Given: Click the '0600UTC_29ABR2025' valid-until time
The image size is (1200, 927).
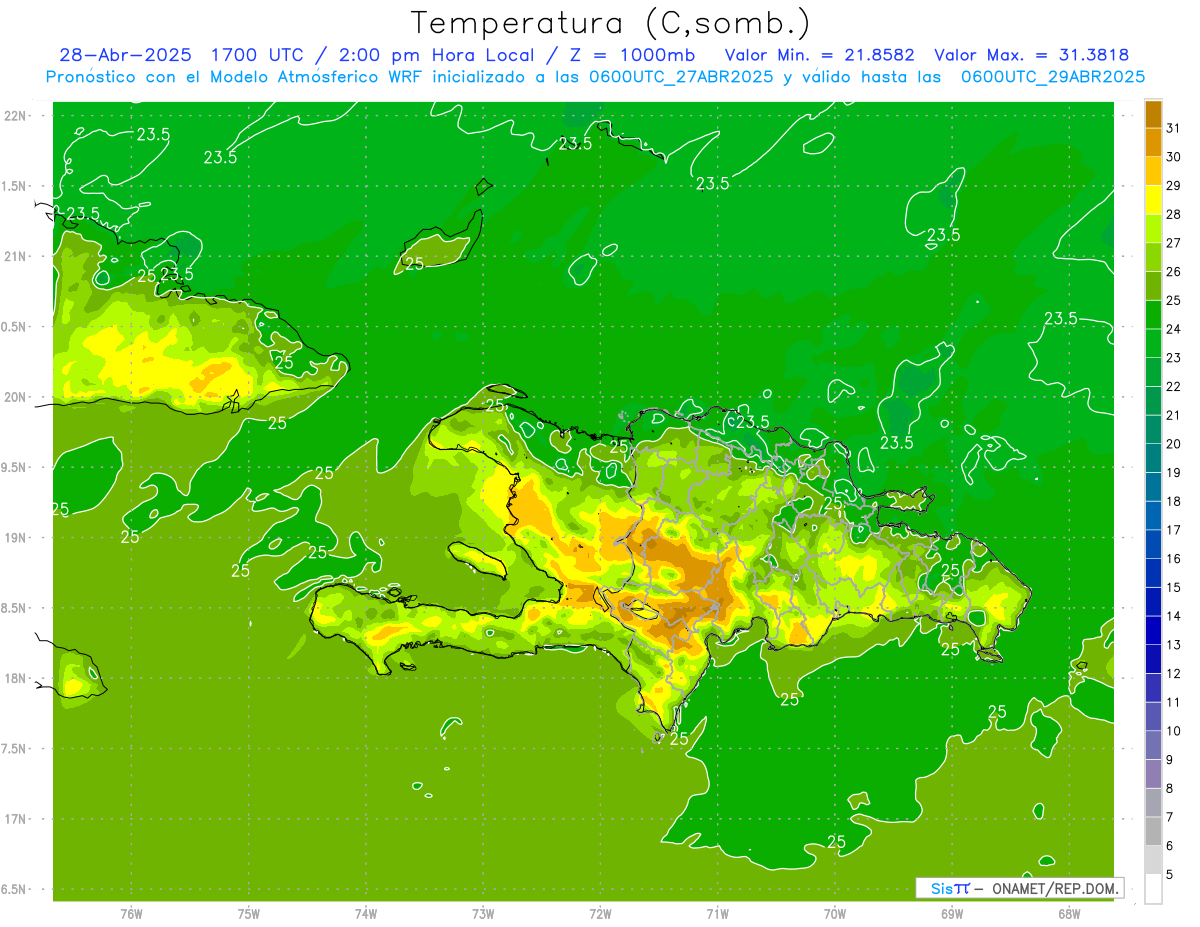Looking at the screenshot, I should tap(1053, 77).
